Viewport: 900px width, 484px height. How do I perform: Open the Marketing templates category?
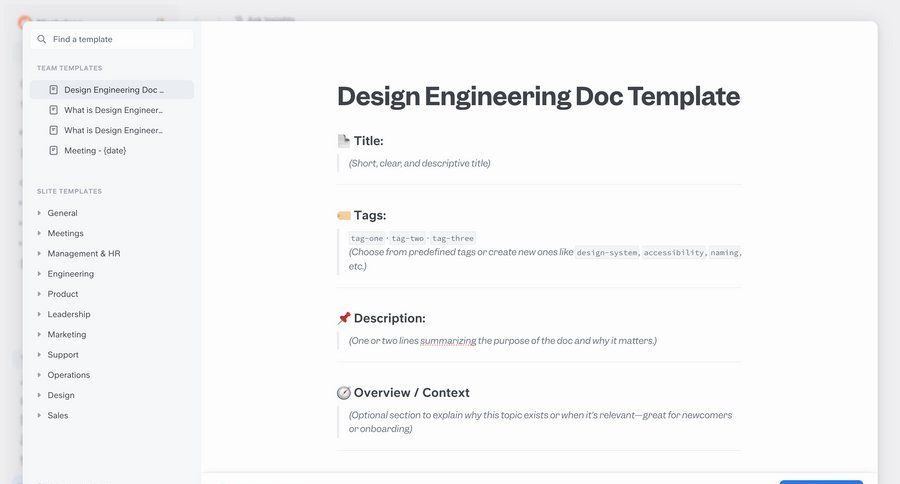(66, 335)
